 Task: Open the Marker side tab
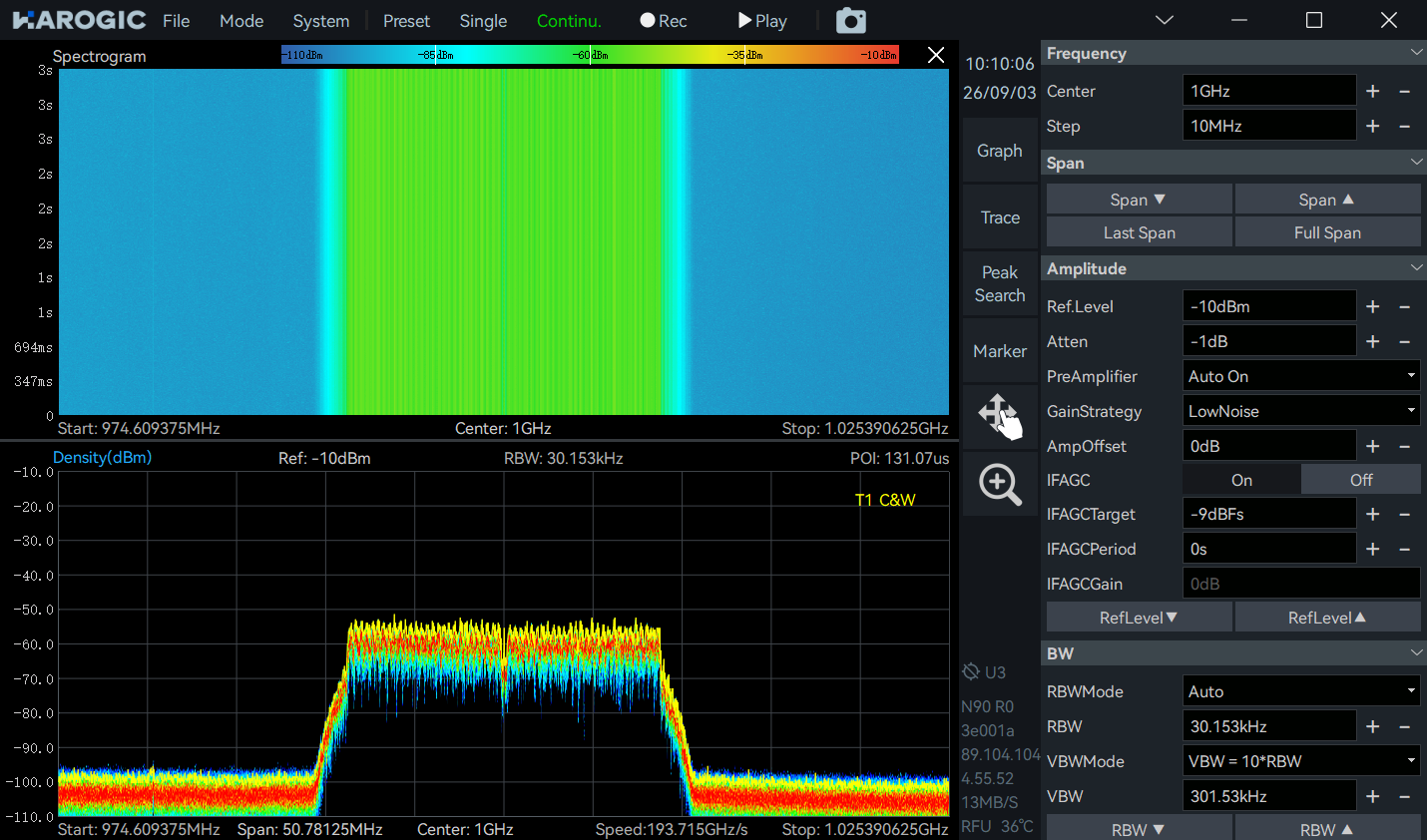click(x=1000, y=351)
